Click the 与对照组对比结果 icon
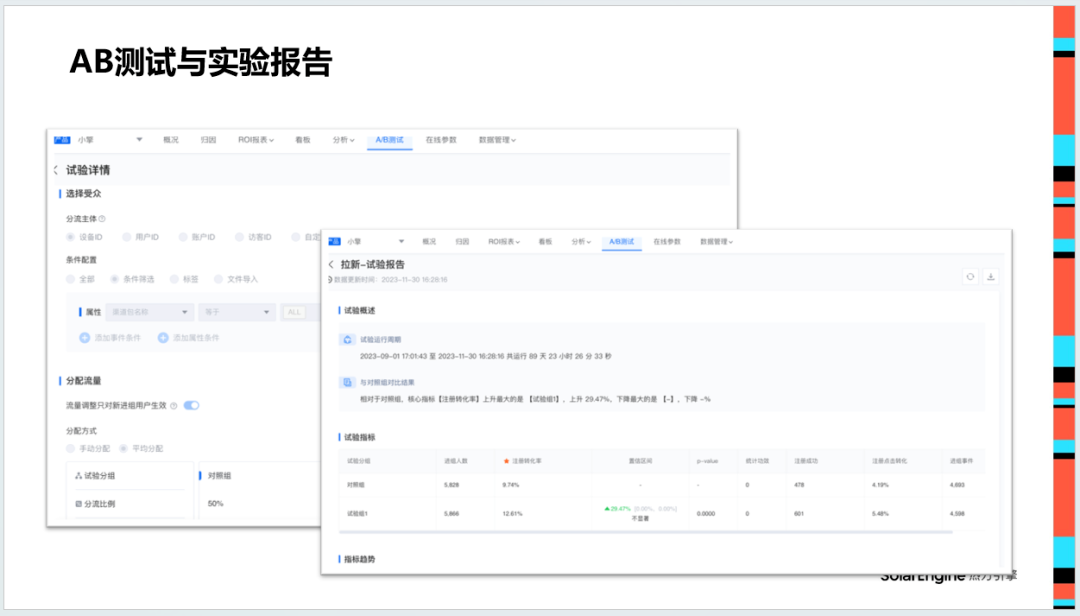1080x616 pixels. coord(345,383)
